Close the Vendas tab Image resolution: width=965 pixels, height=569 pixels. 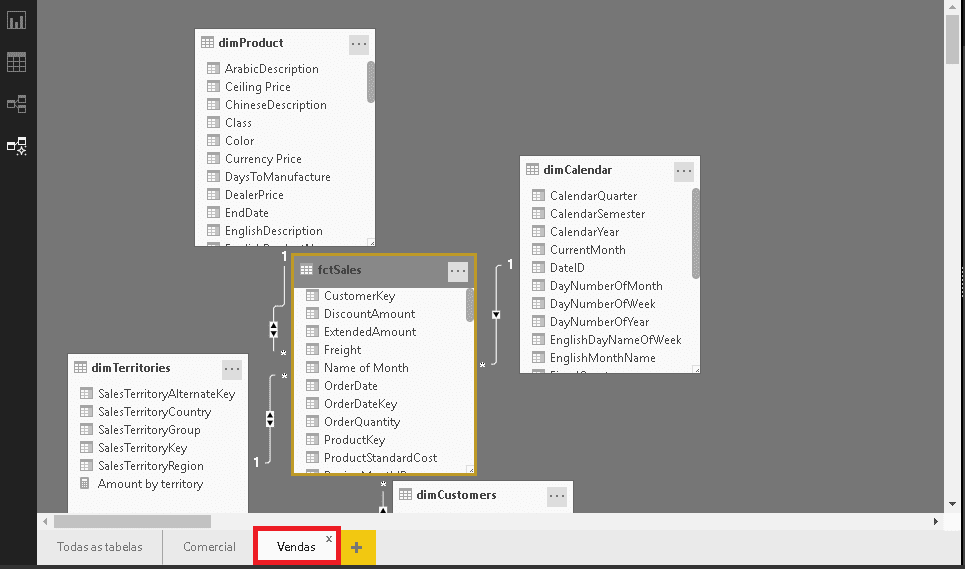329,539
